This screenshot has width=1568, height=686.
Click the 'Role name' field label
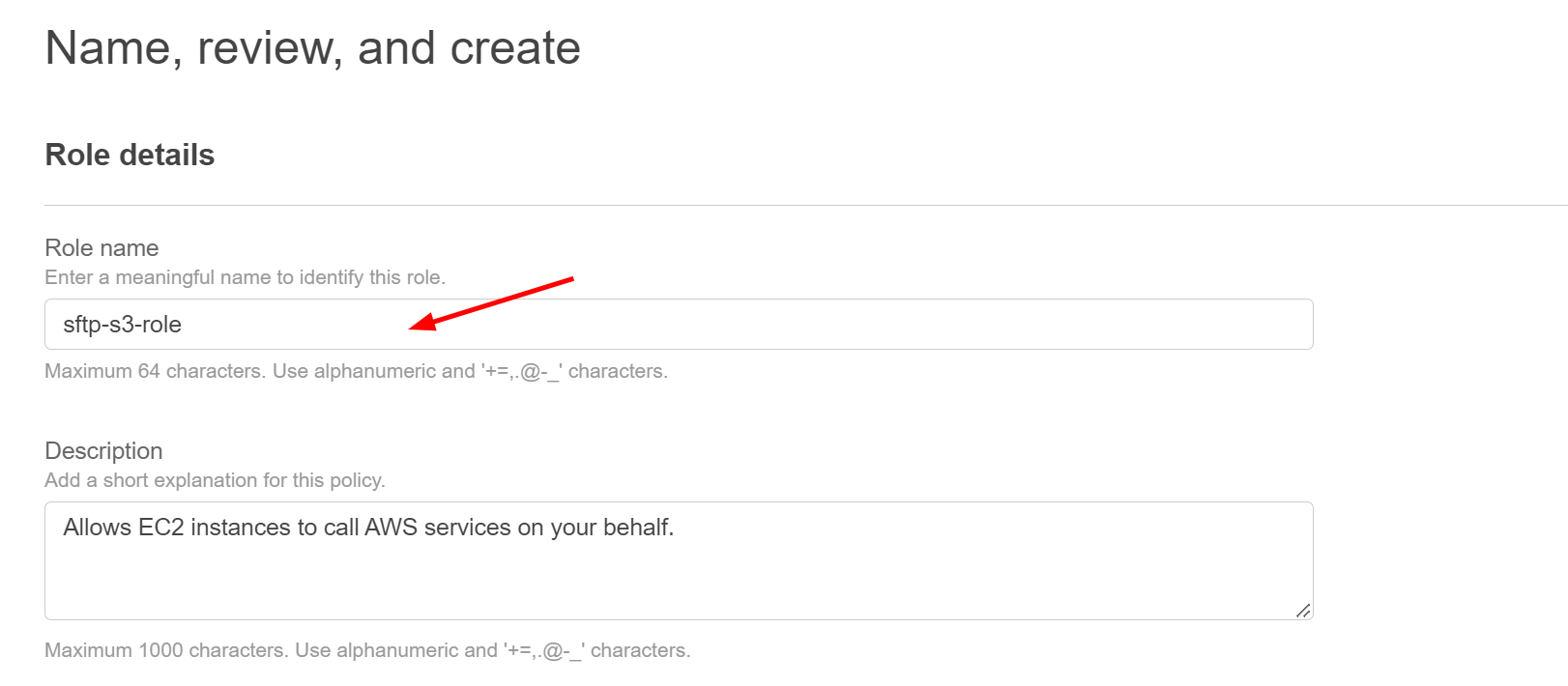102,248
